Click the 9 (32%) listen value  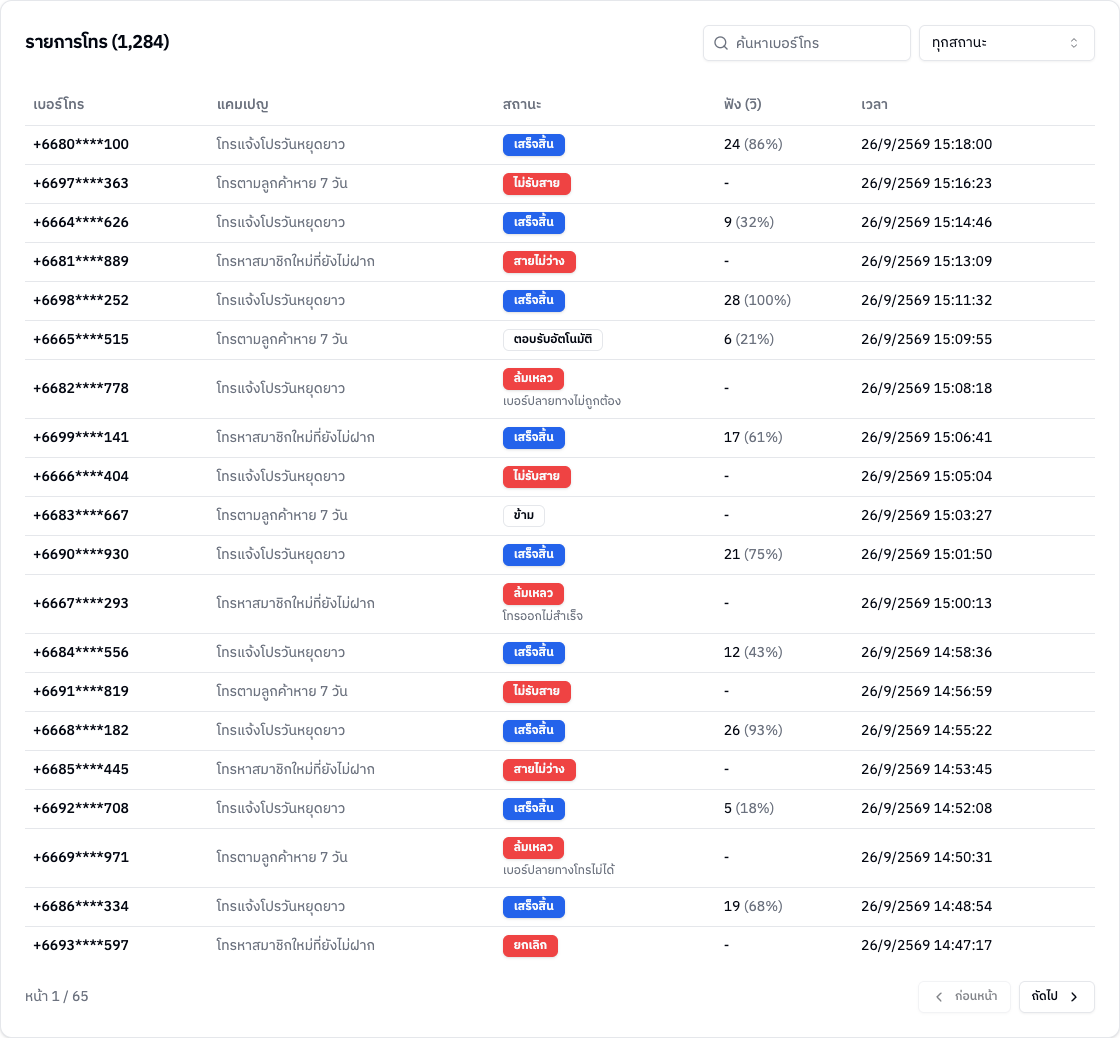[x=749, y=223]
